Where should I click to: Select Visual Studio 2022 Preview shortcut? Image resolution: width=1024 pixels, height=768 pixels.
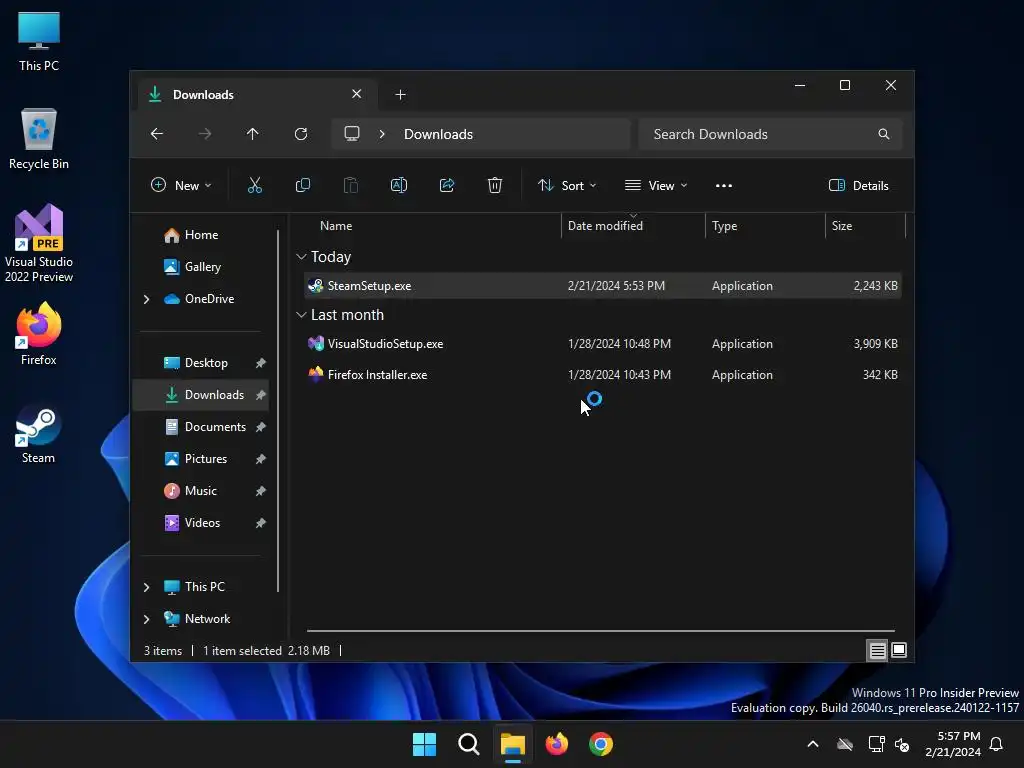39,244
